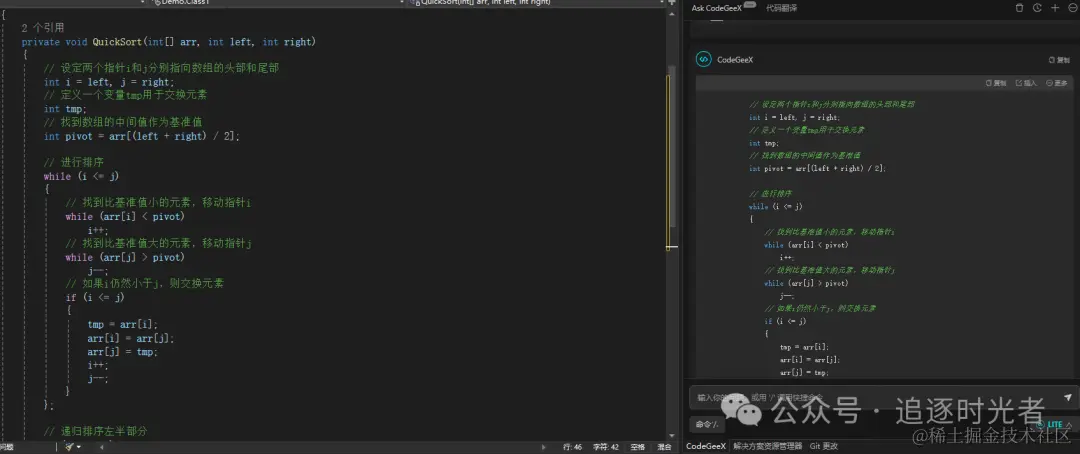The image size is (1080, 454).
Task: Click the QuickSort method name in editor
Action: [117, 42]
